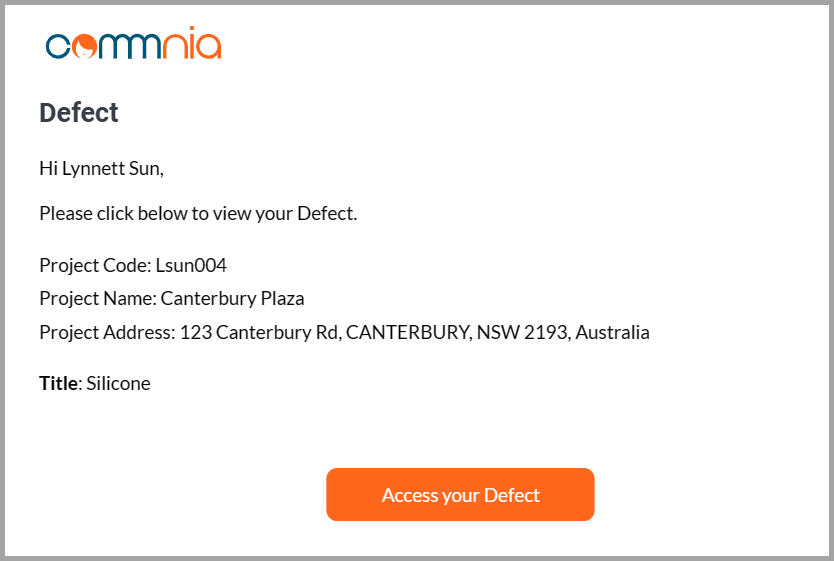The width and height of the screenshot is (834, 561).
Task: Open the Commnia logo at the top
Action: (134, 43)
